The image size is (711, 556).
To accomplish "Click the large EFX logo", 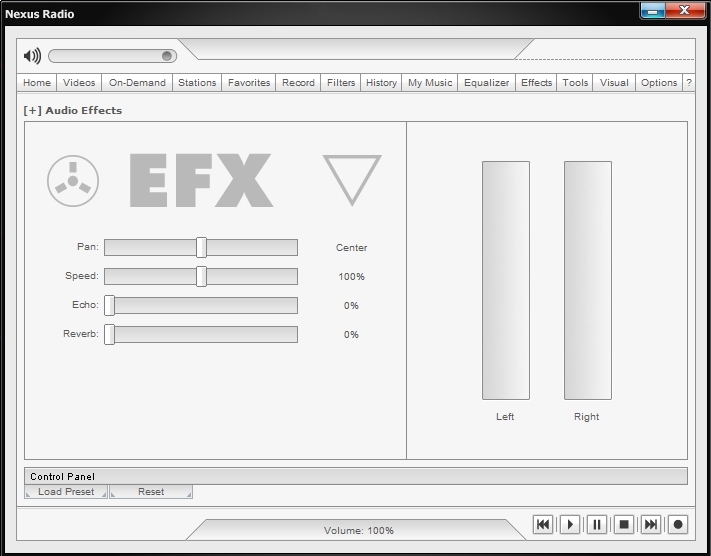I will pyautogui.click(x=201, y=180).
